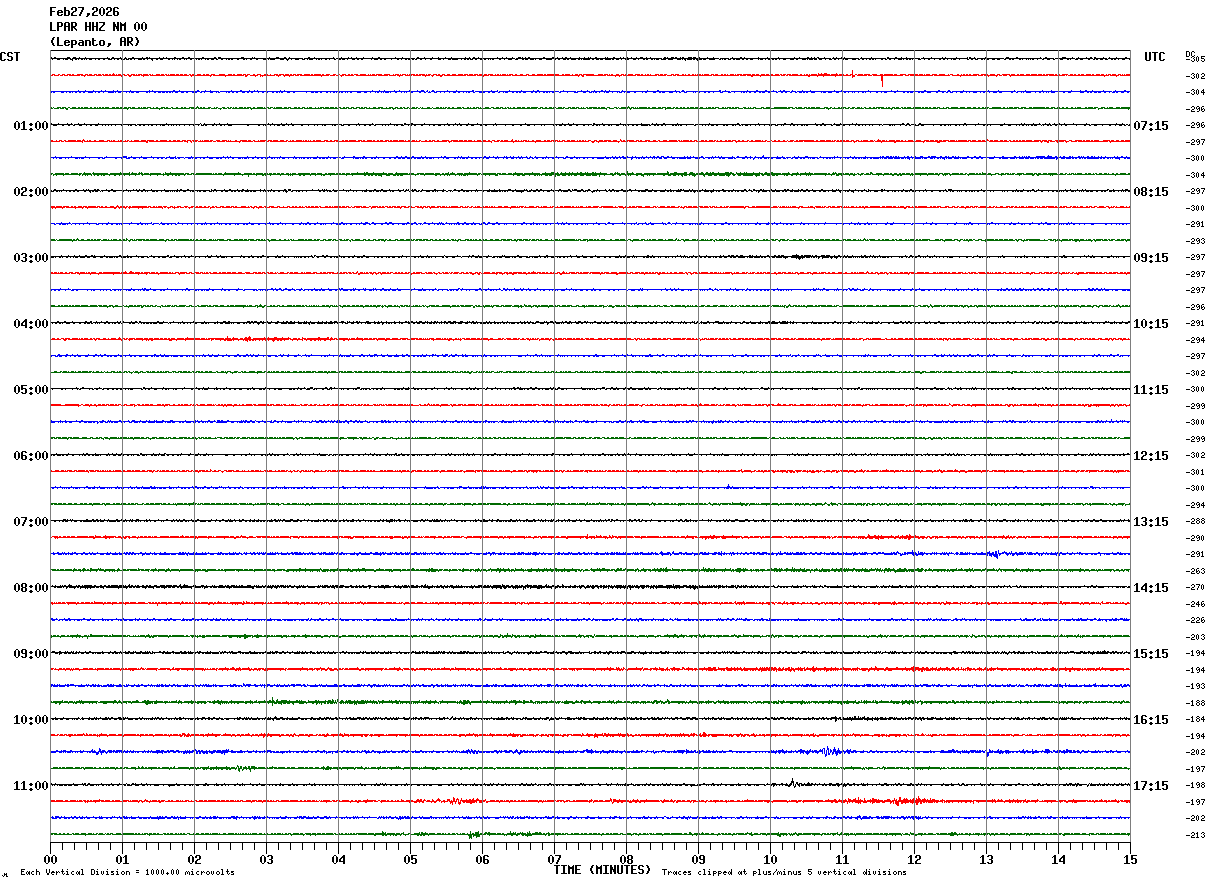Select the 08:00 CST time label
The width and height of the screenshot is (1210, 886).
point(31,588)
